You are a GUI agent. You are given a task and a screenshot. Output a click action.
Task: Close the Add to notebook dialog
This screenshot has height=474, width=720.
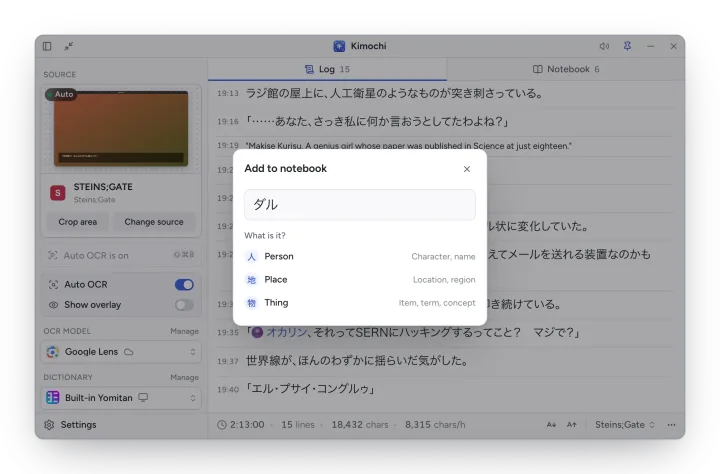pos(467,169)
